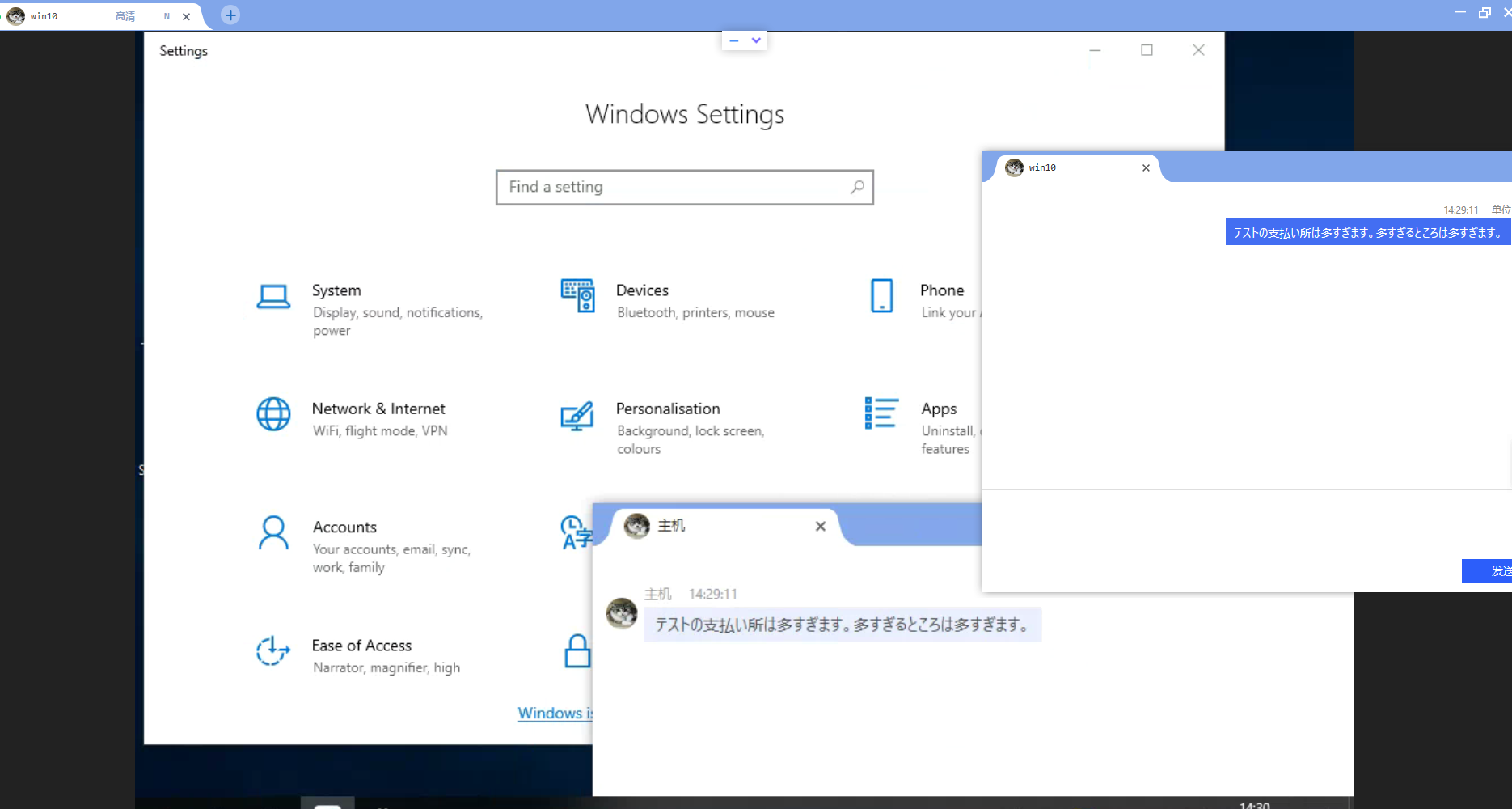Click the message input area in win10 chat window

click(1247, 524)
